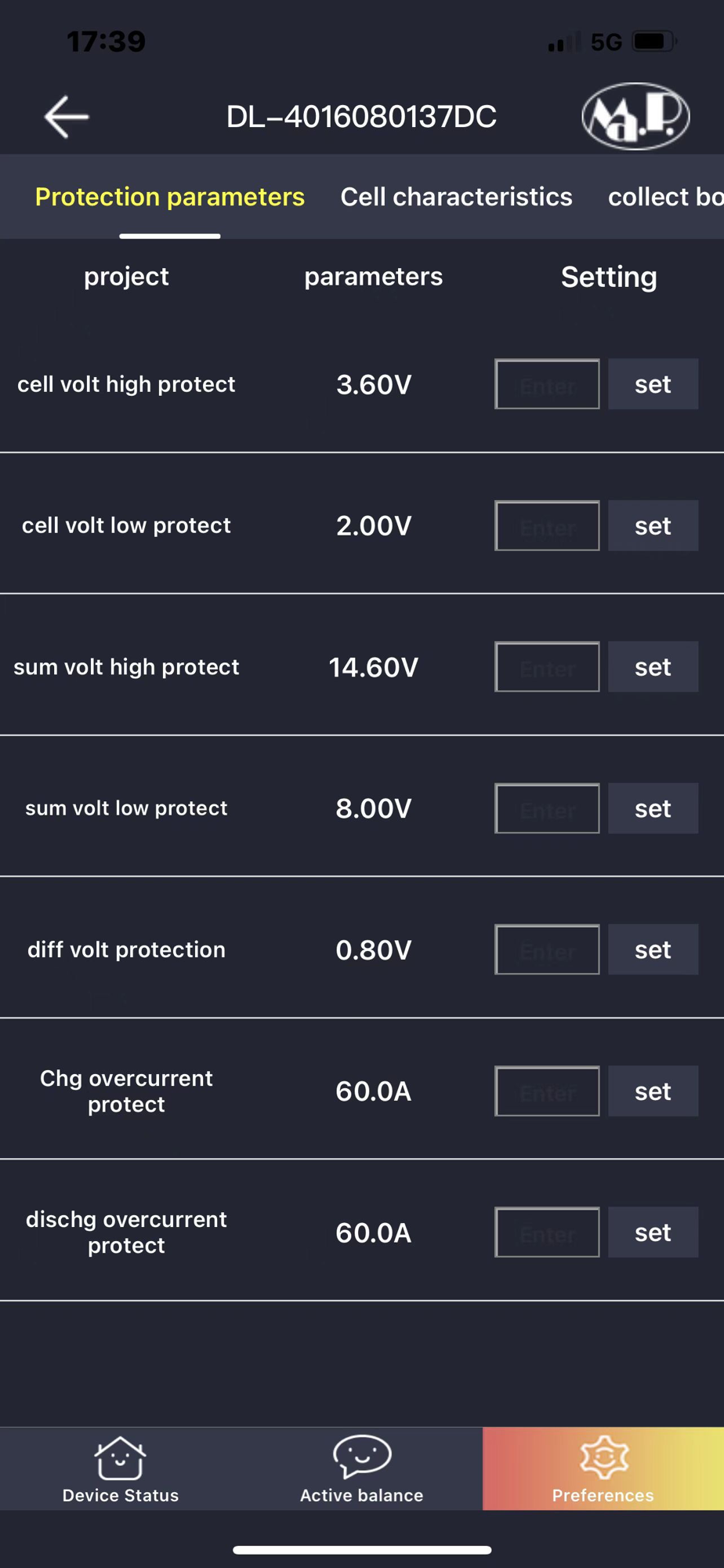Switch to Cell characteristics tab
This screenshot has height=1568, width=724.
tap(456, 197)
